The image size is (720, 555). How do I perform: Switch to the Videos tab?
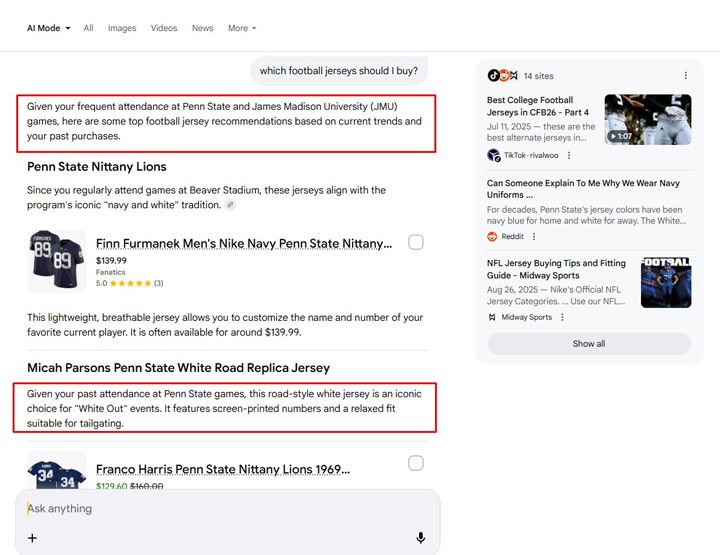point(164,28)
